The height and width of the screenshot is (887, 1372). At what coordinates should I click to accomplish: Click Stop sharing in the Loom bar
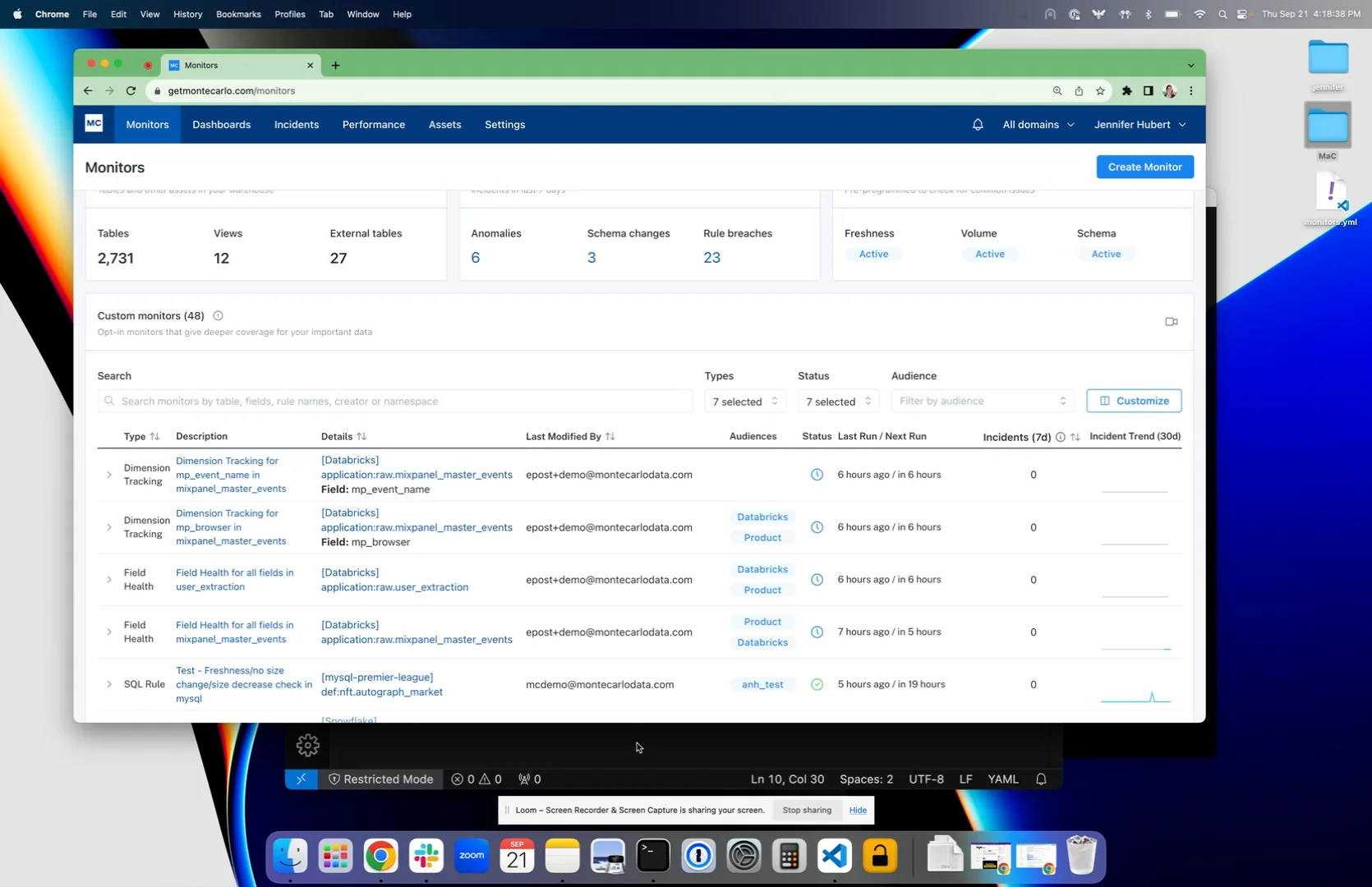pos(807,811)
